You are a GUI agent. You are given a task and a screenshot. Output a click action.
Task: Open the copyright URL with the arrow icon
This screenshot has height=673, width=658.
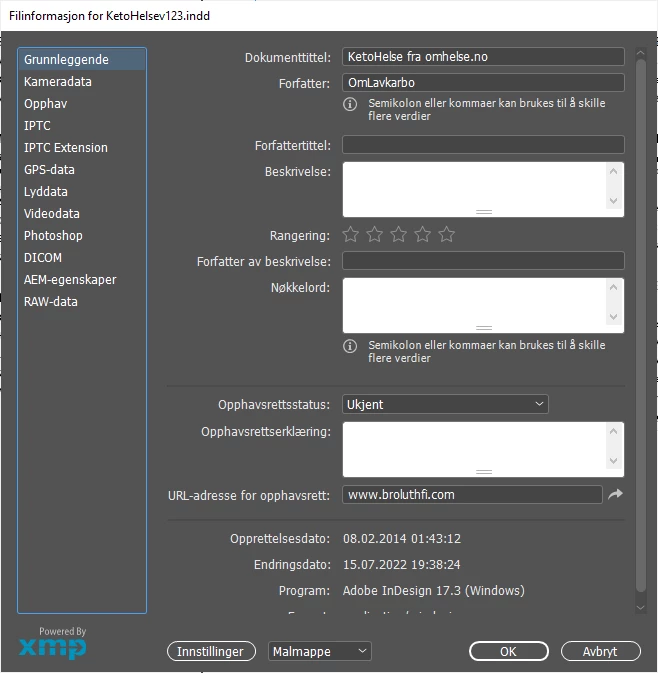pos(615,494)
